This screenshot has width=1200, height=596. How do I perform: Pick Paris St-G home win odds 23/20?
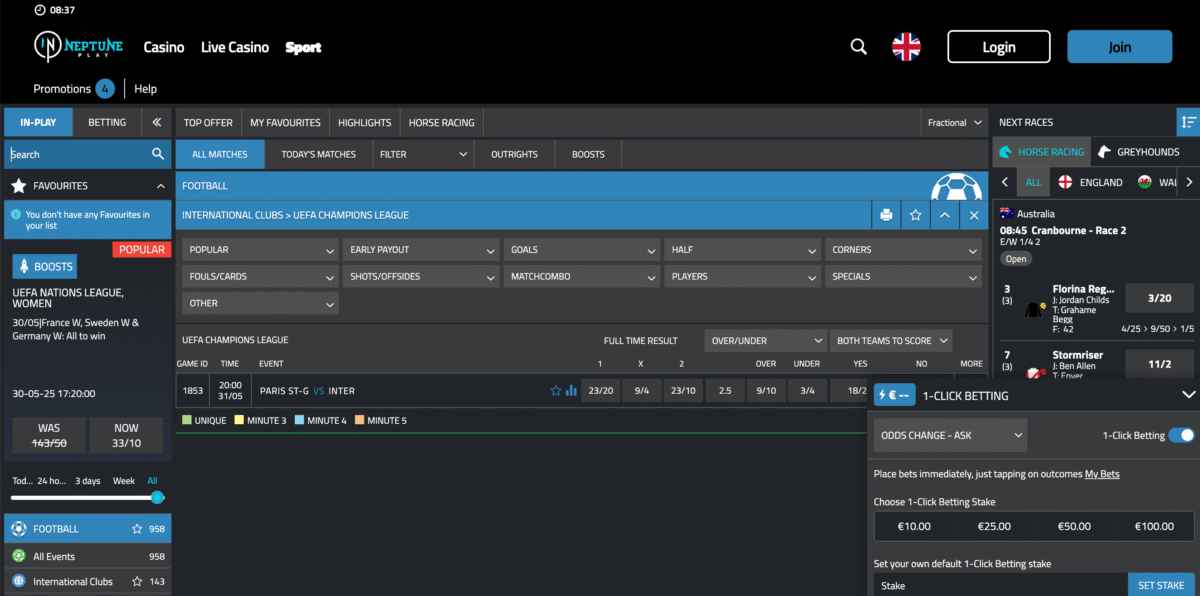click(601, 391)
